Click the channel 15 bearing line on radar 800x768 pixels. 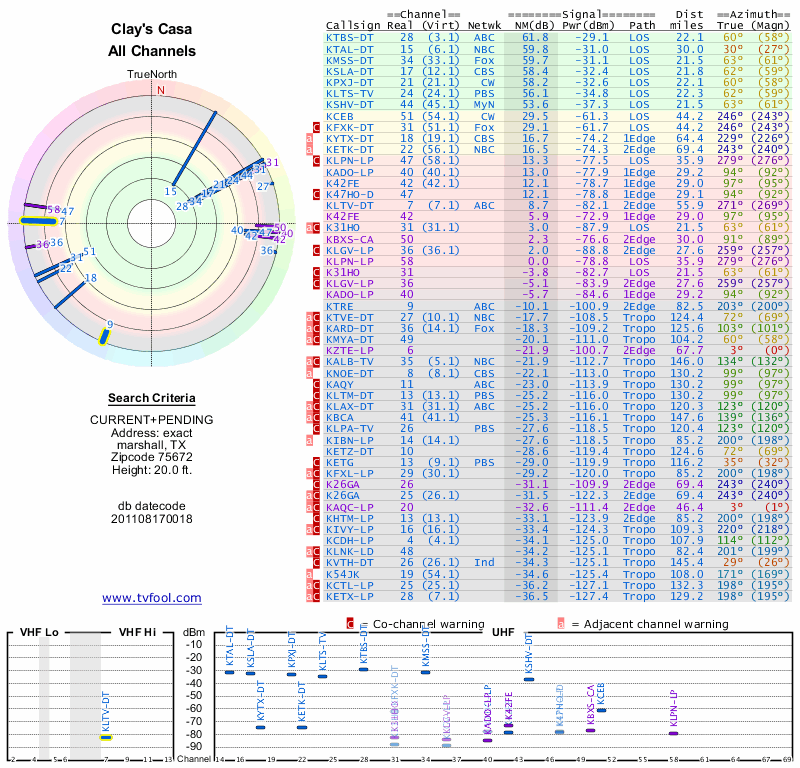click(x=194, y=148)
